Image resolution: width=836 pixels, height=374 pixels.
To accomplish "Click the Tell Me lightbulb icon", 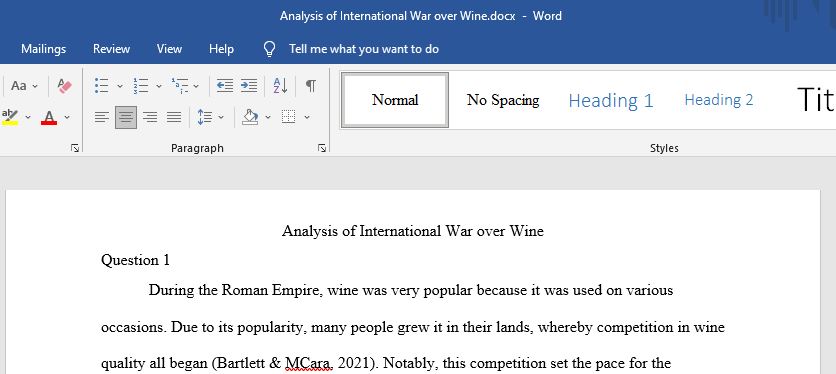I will click(x=270, y=50).
